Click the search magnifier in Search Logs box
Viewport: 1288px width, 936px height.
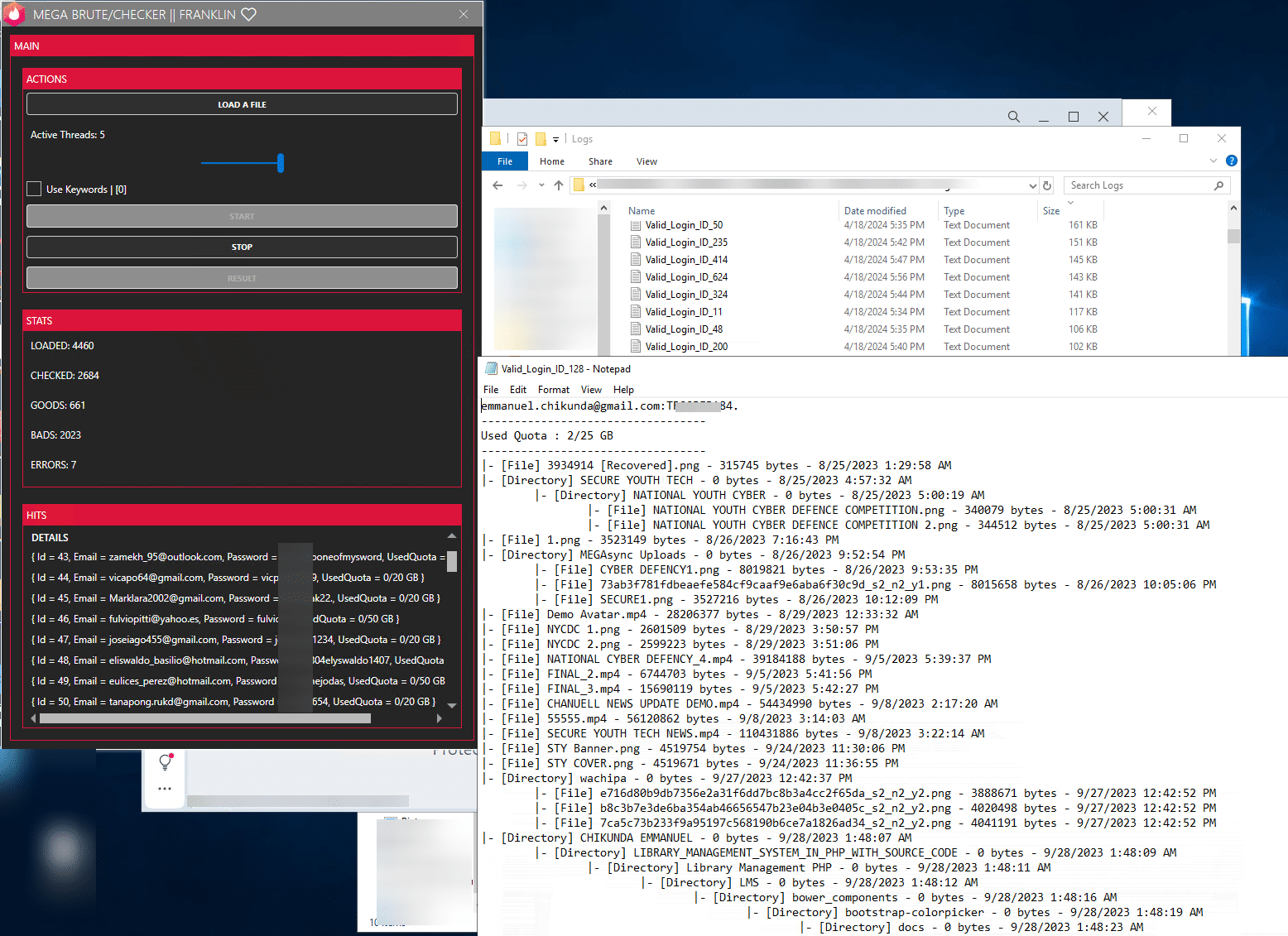1218,185
